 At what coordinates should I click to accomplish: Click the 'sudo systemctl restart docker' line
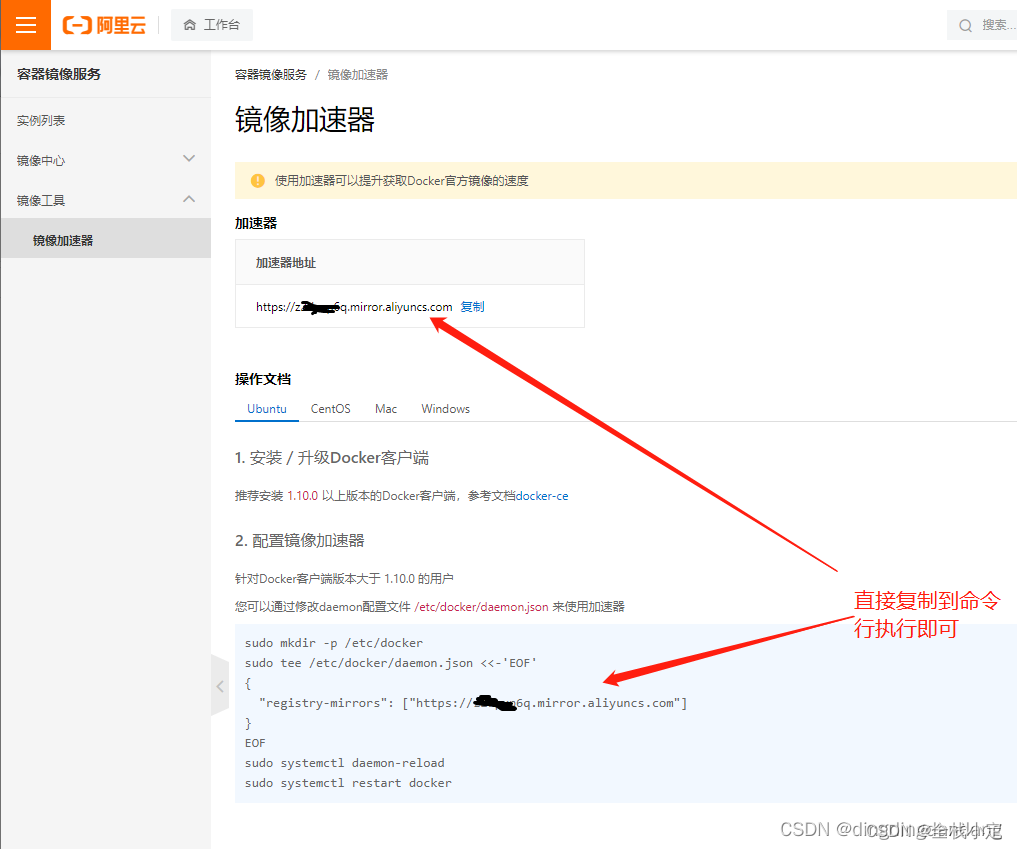click(348, 783)
